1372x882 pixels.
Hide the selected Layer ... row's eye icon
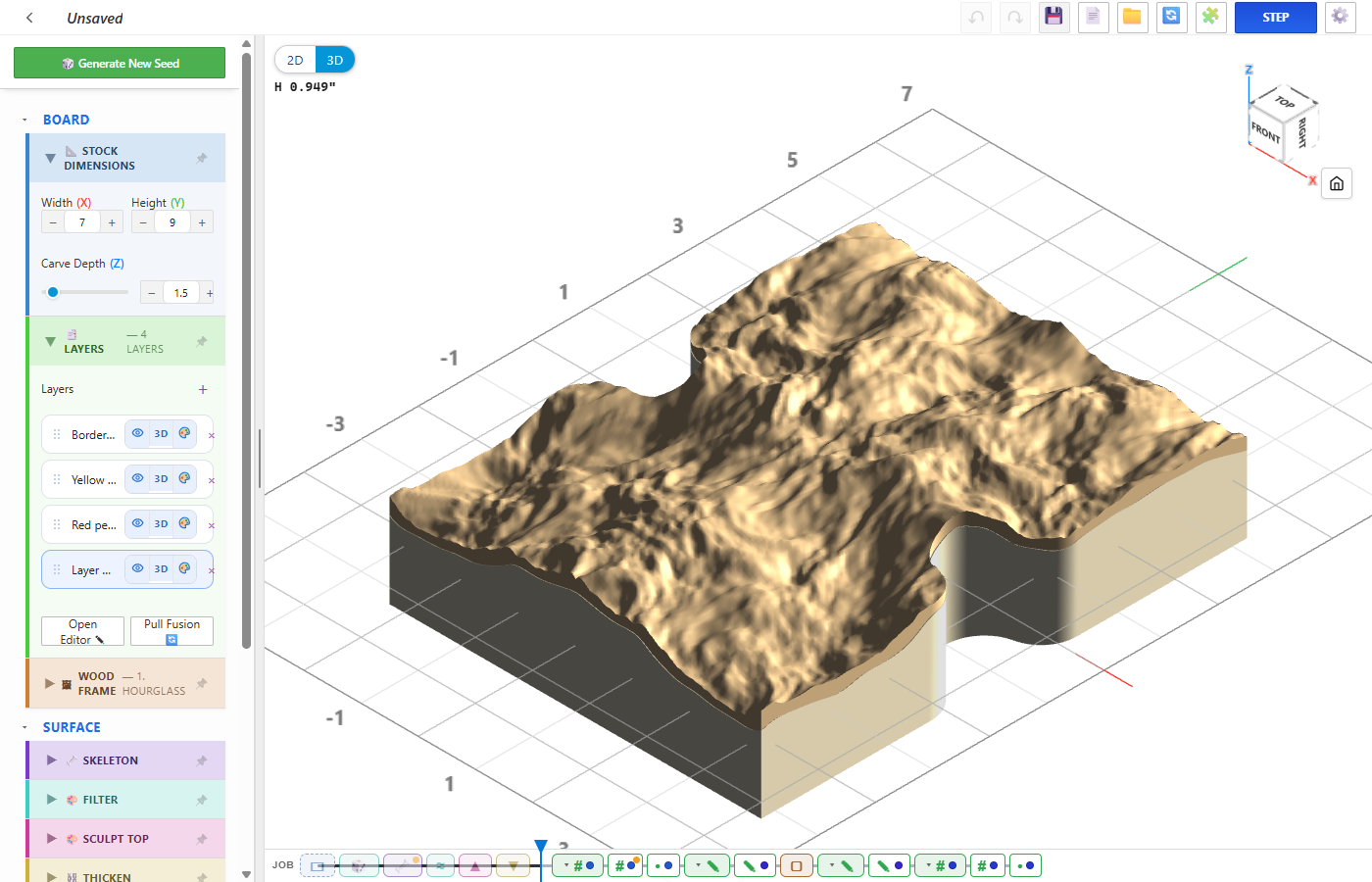(138, 568)
